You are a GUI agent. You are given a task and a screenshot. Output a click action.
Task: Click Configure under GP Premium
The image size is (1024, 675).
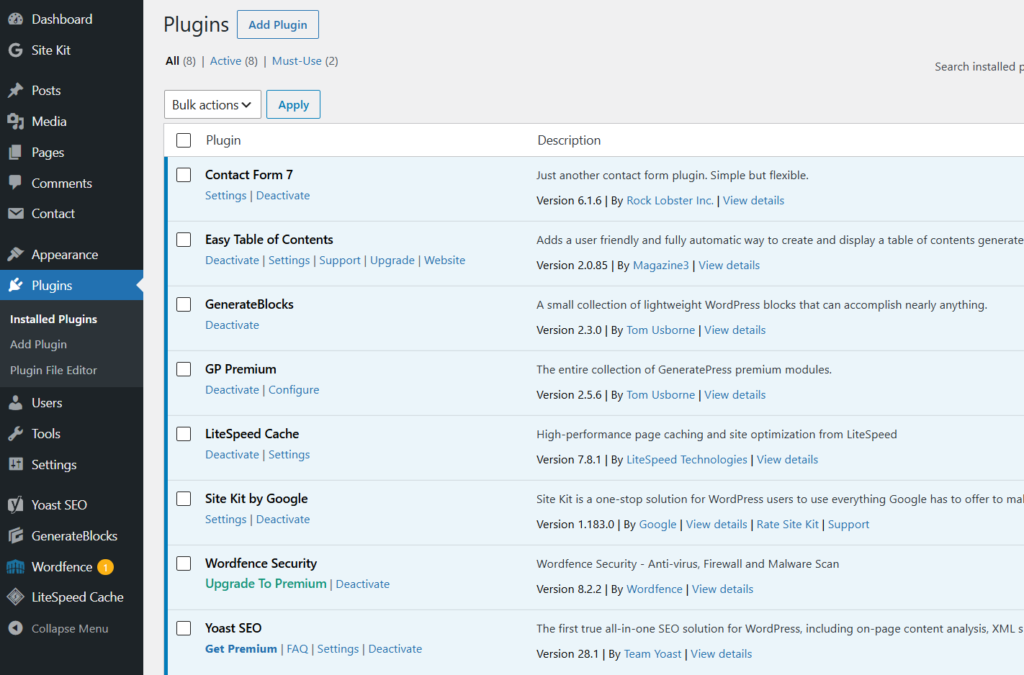pos(294,390)
